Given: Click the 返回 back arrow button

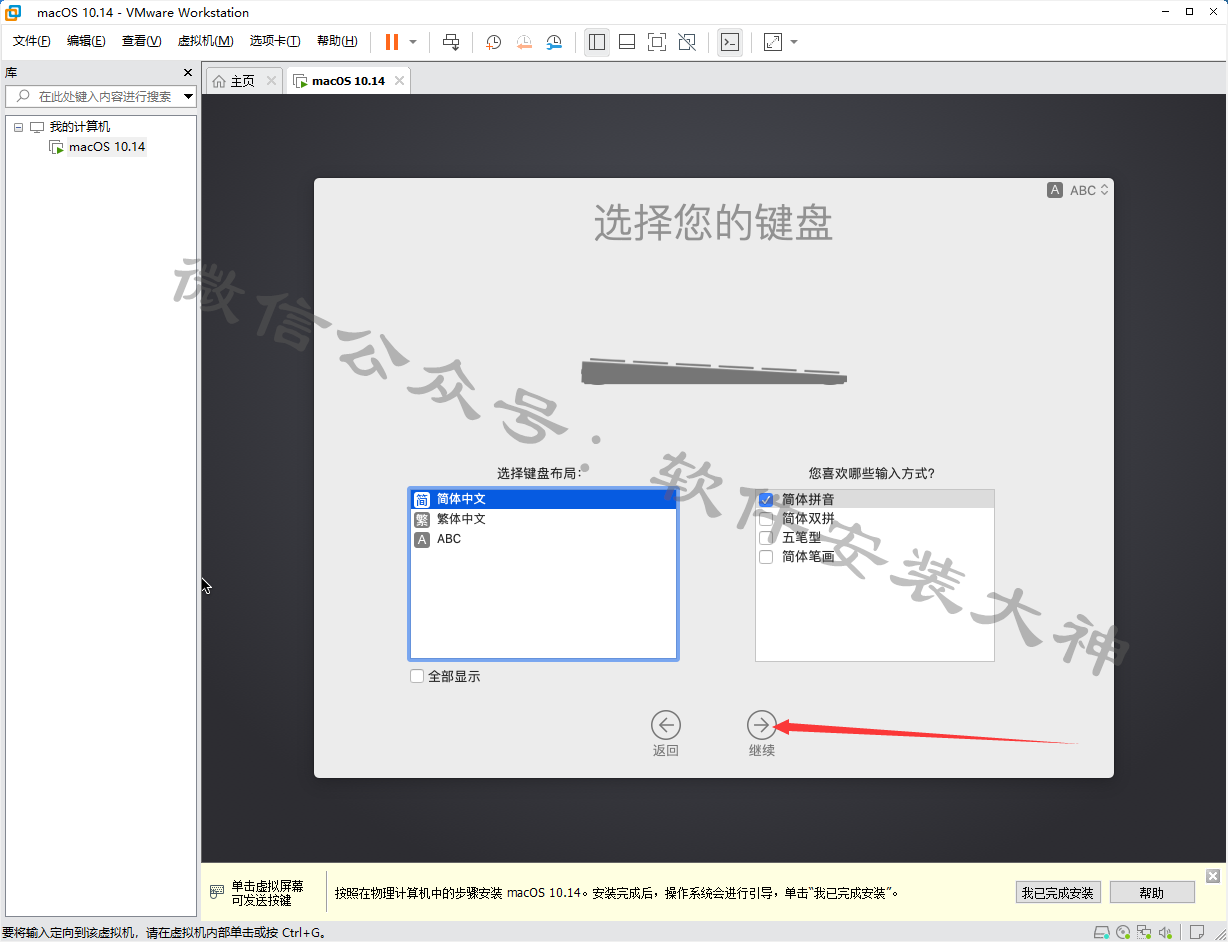Looking at the screenshot, I should tap(665, 725).
